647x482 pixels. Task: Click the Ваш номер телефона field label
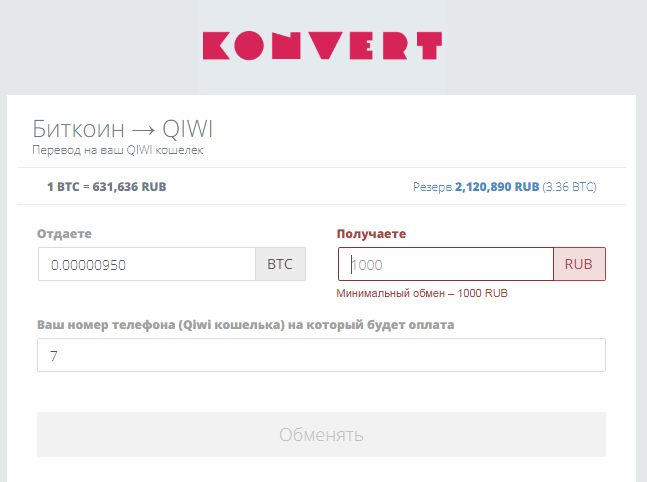tap(246, 325)
